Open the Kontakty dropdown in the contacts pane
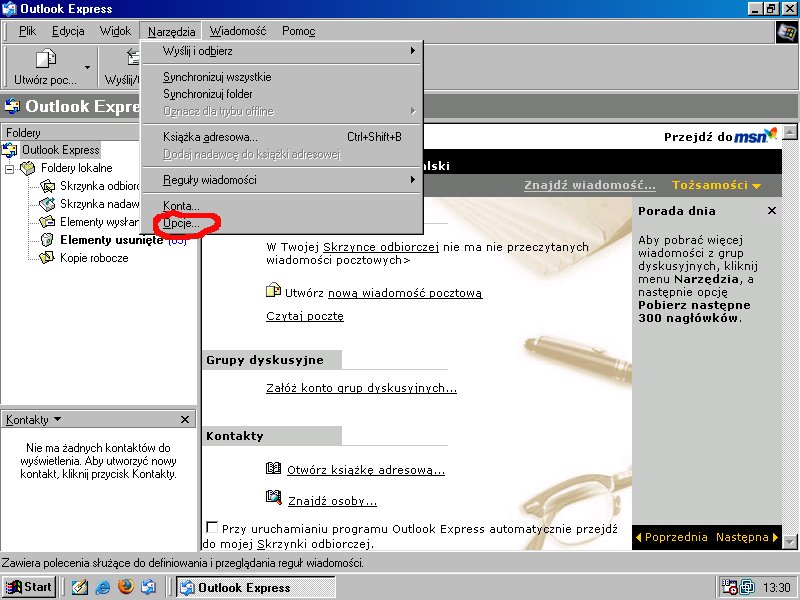The height and width of the screenshot is (600, 800). pos(34,420)
